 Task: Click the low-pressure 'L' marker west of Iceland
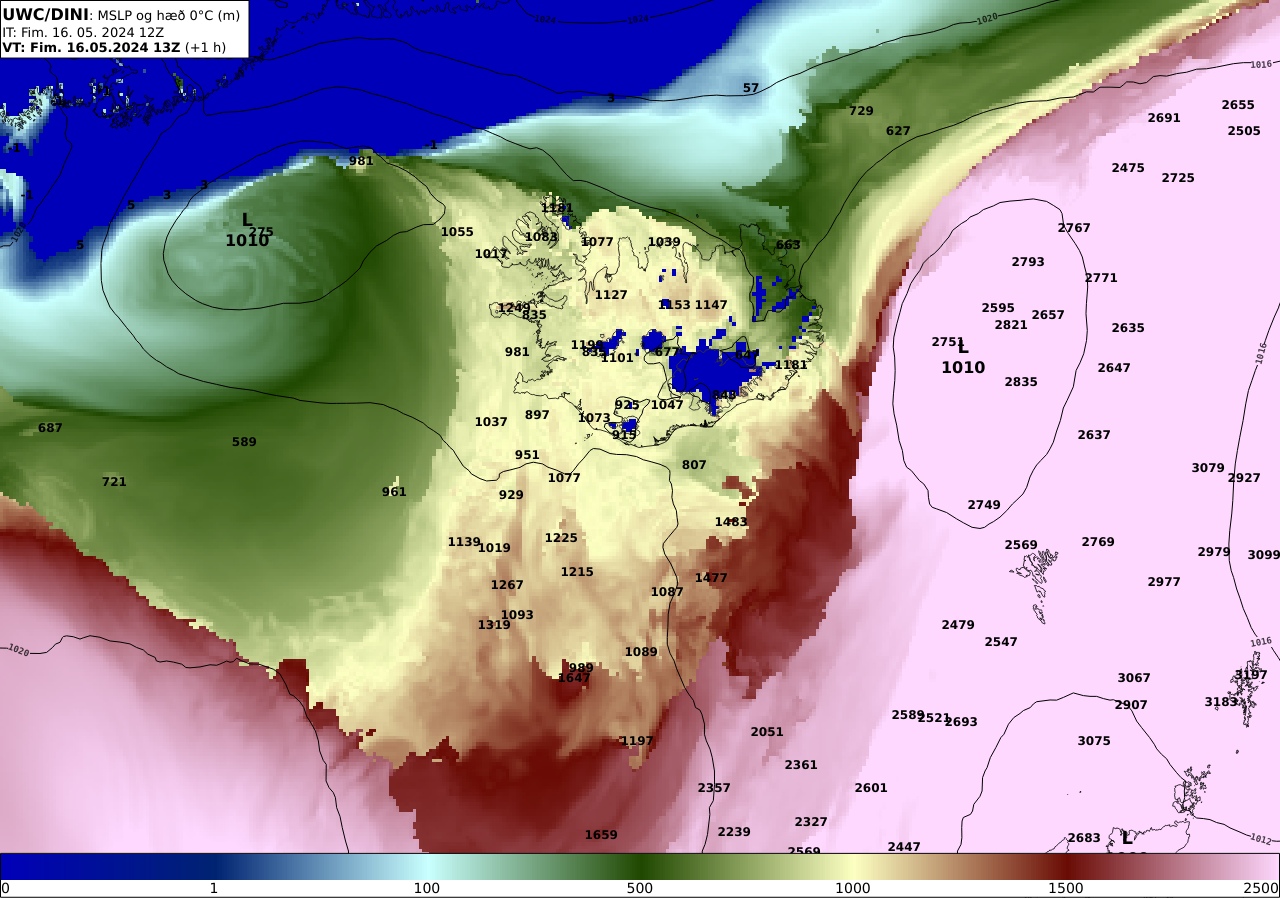[x=247, y=220]
